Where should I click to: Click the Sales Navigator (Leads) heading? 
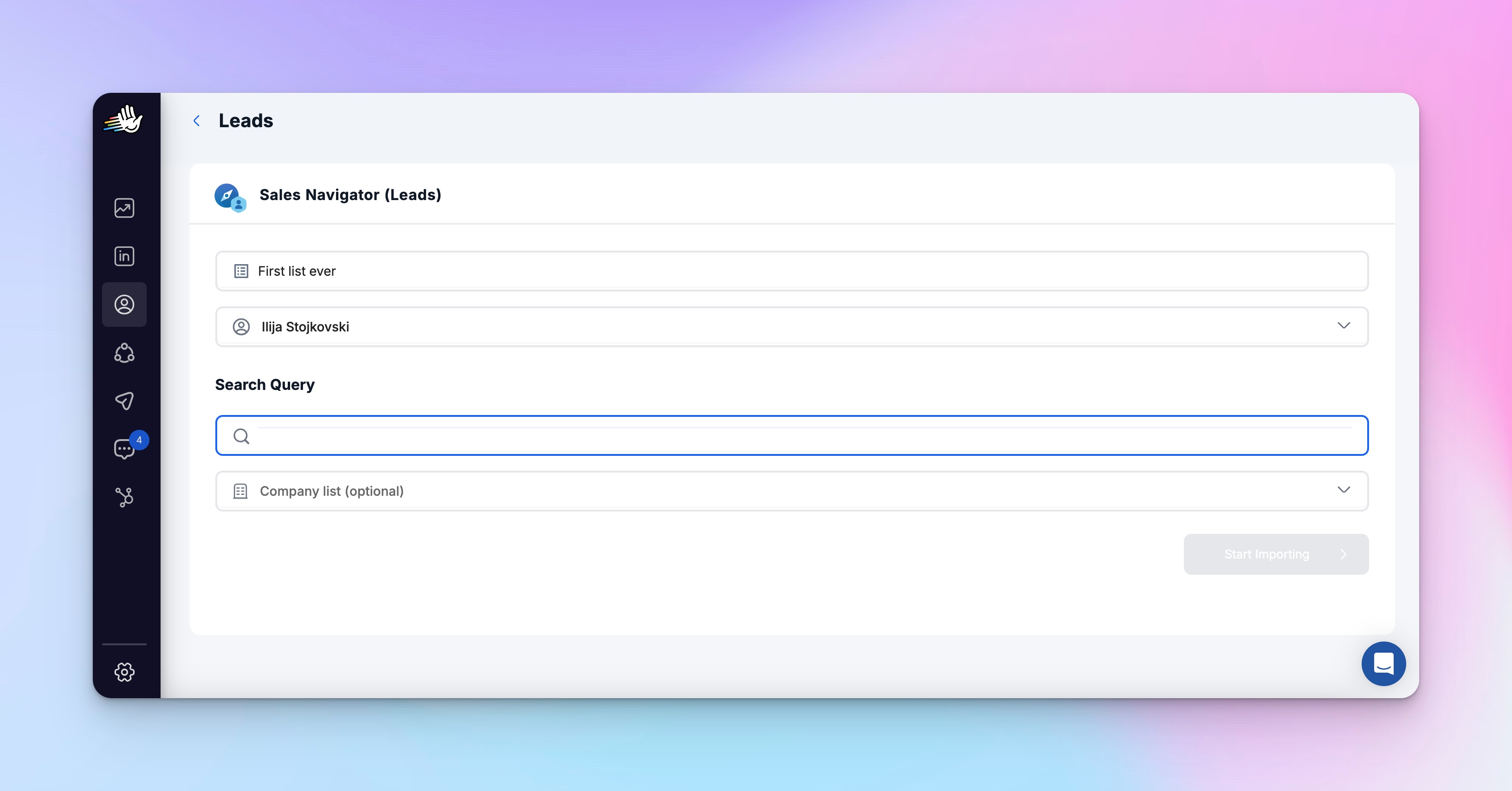pyautogui.click(x=350, y=195)
